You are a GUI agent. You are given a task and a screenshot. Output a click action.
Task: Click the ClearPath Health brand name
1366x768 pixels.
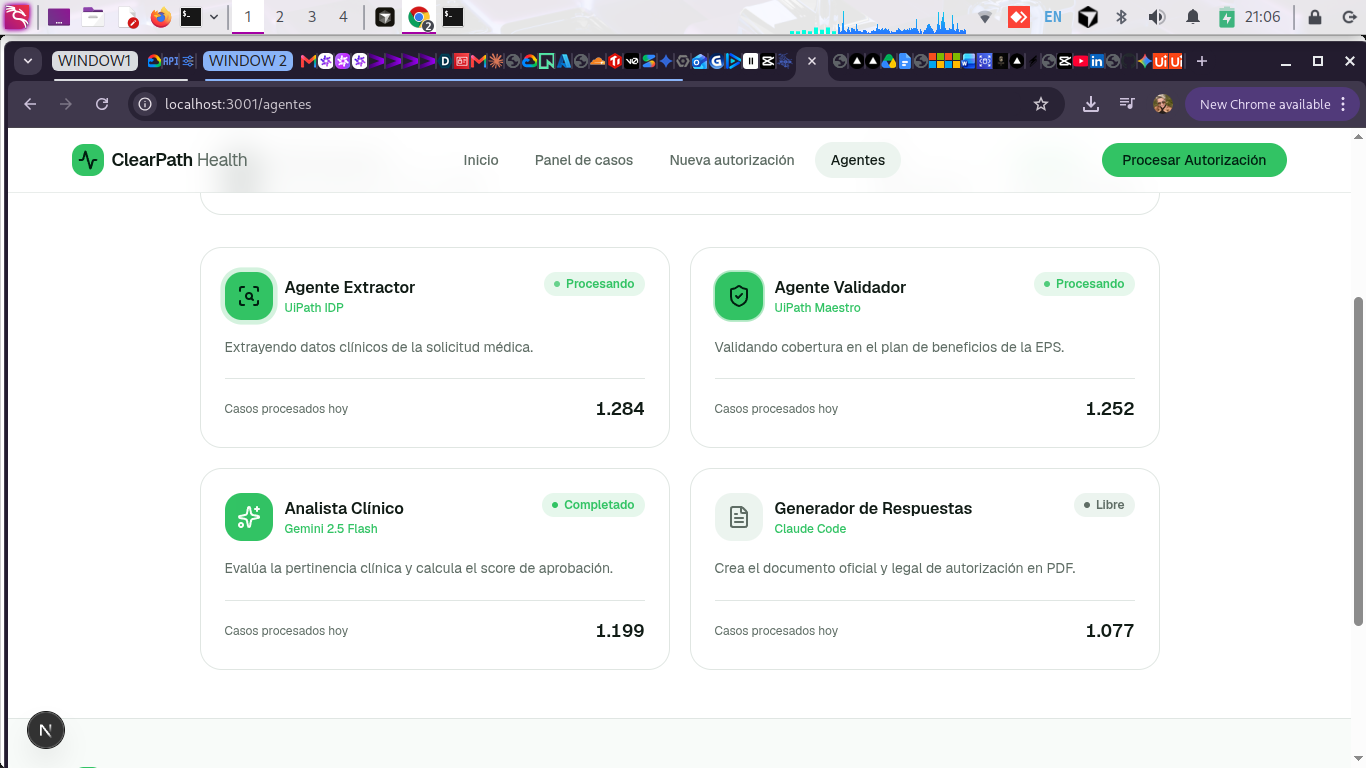click(179, 160)
